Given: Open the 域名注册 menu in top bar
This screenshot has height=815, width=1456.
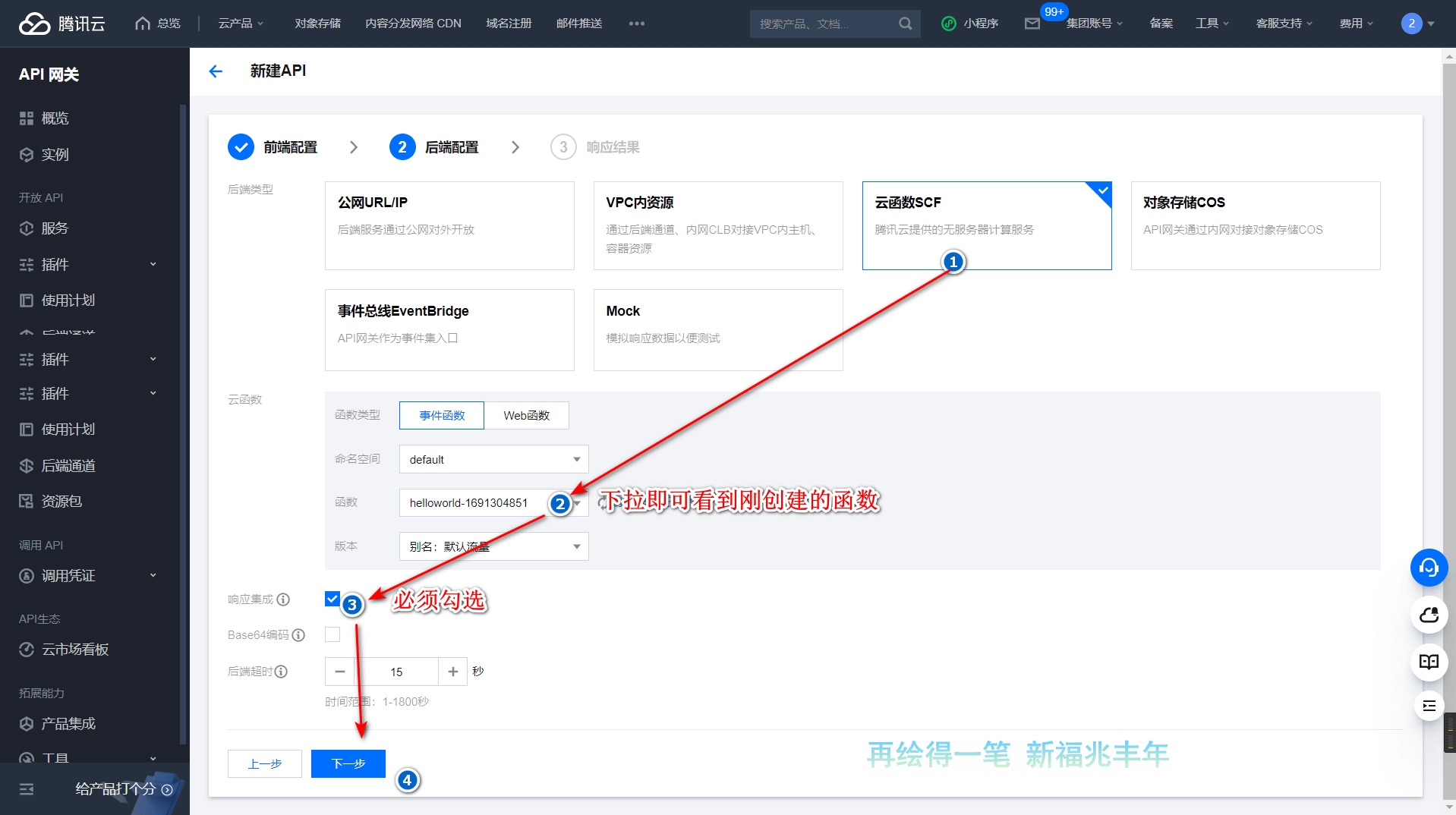Looking at the screenshot, I should coord(508,24).
